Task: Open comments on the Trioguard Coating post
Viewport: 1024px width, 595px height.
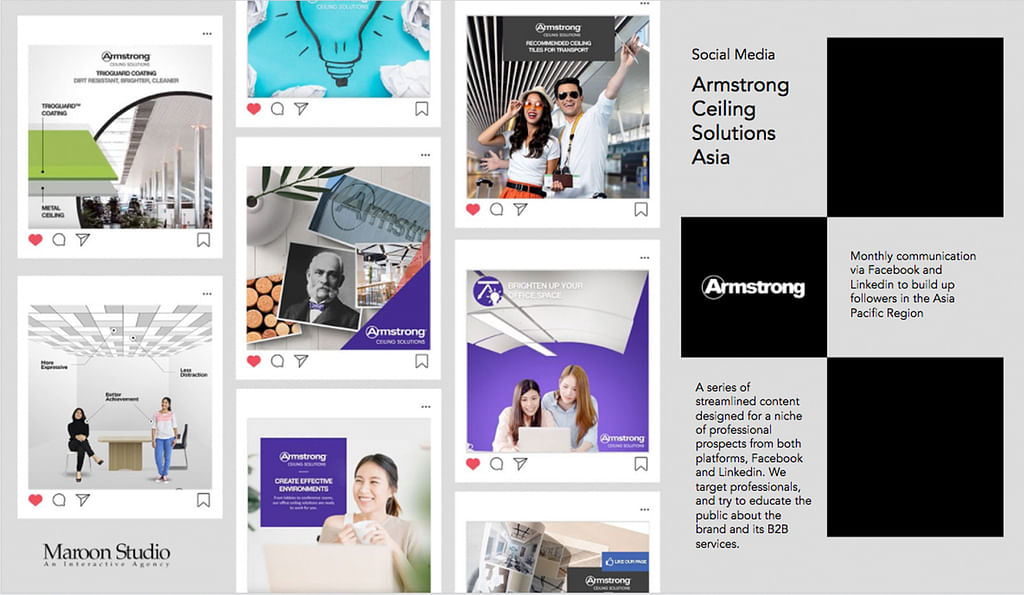Action: 59,240
